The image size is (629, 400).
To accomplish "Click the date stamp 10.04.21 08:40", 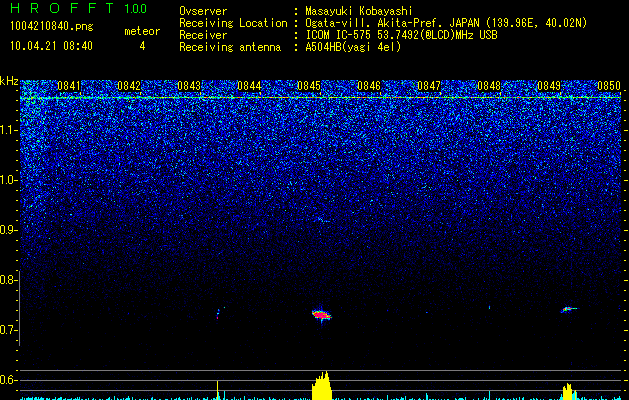I will (51, 46).
